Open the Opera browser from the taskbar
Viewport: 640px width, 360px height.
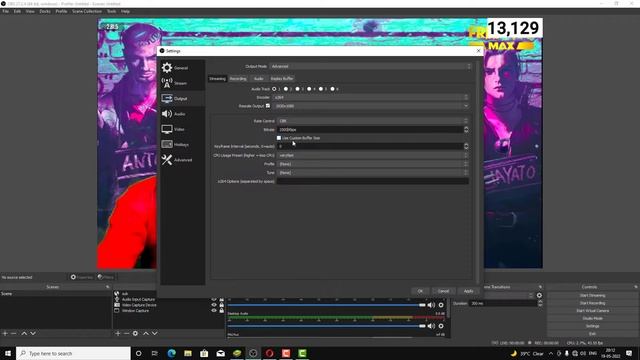(x=269, y=353)
